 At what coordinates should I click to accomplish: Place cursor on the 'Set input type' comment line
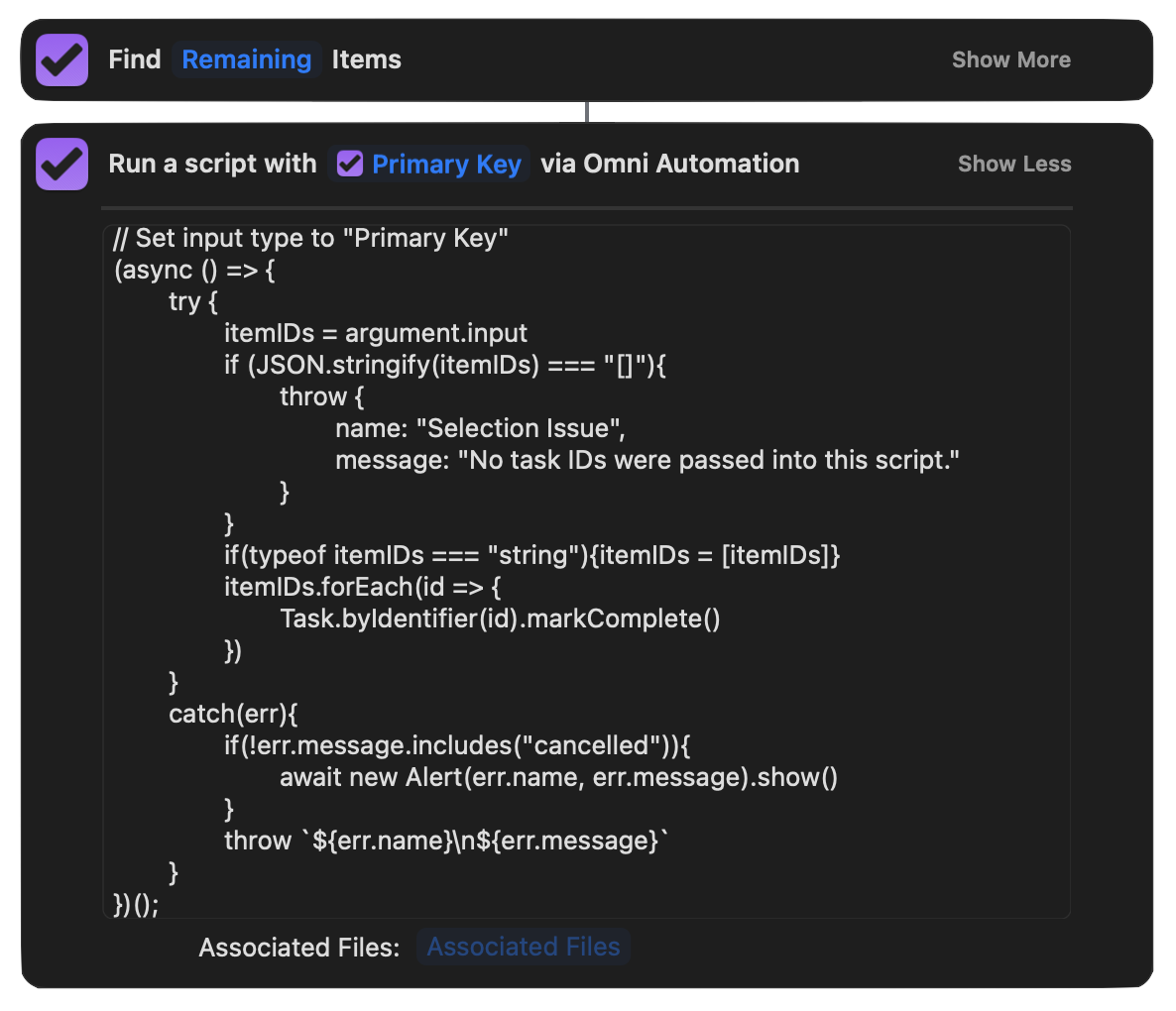click(x=310, y=238)
